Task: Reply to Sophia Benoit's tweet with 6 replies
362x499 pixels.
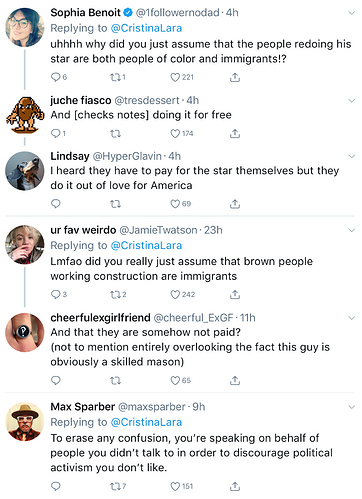Action: coord(55,77)
